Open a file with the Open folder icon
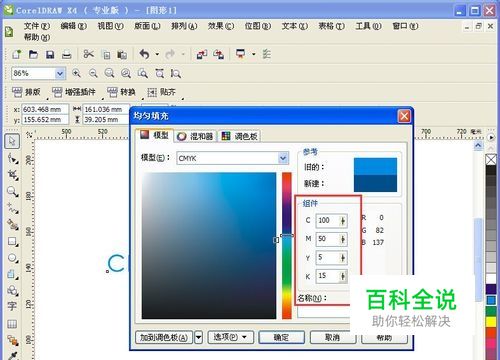 coord(33,54)
